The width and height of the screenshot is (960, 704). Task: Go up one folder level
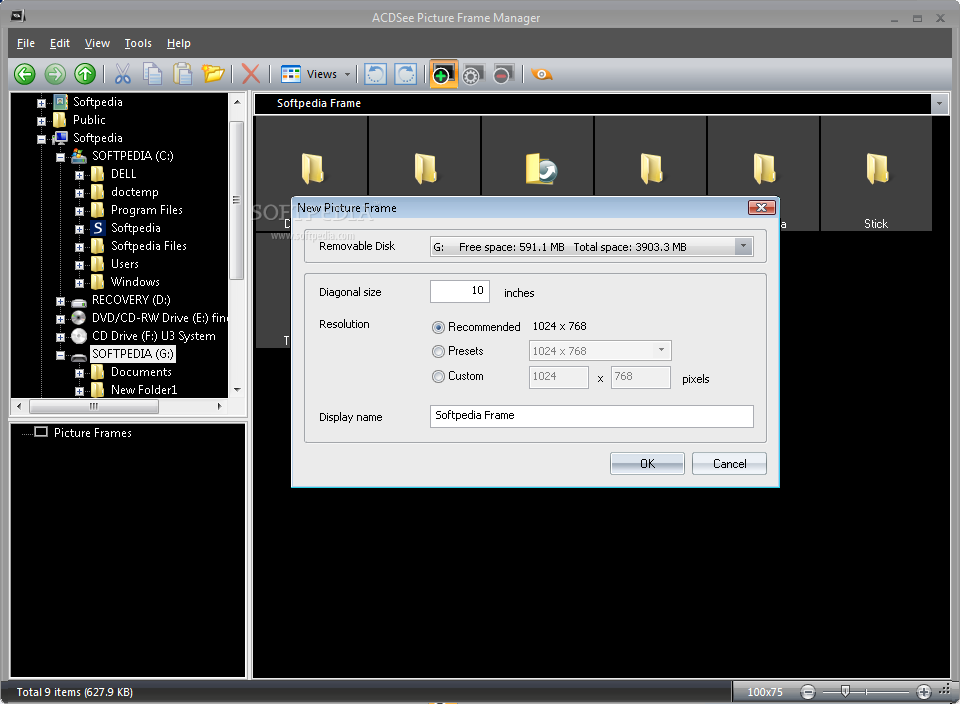[x=85, y=75]
